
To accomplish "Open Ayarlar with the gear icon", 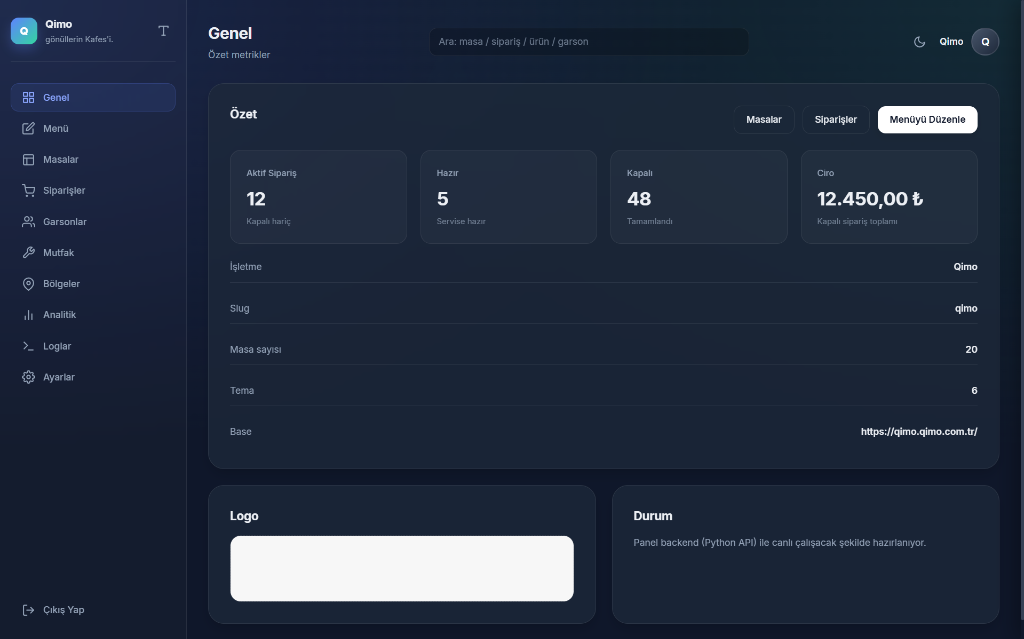I will tap(28, 377).
